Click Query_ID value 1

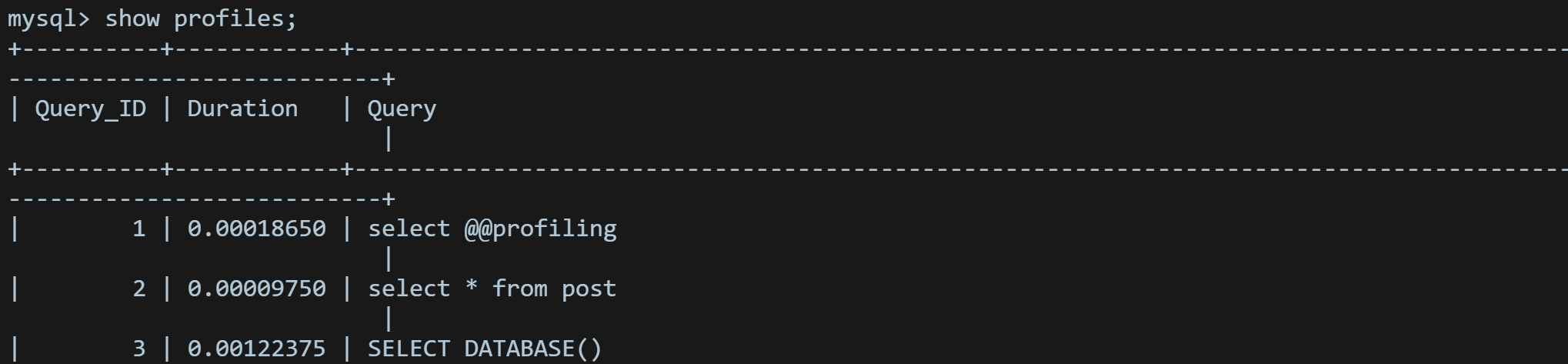point(139,229)
